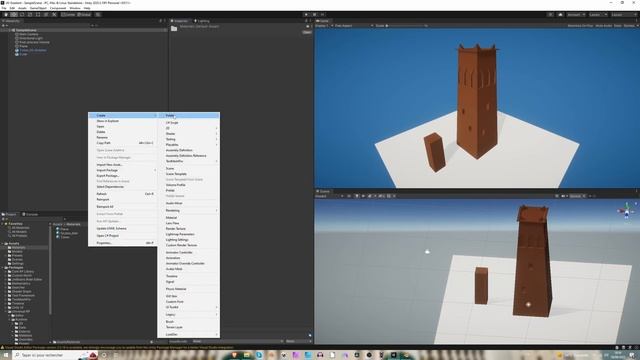640x360 pixels.
Task: Open the Shaded draw mode dropdown
Action: 329,196
